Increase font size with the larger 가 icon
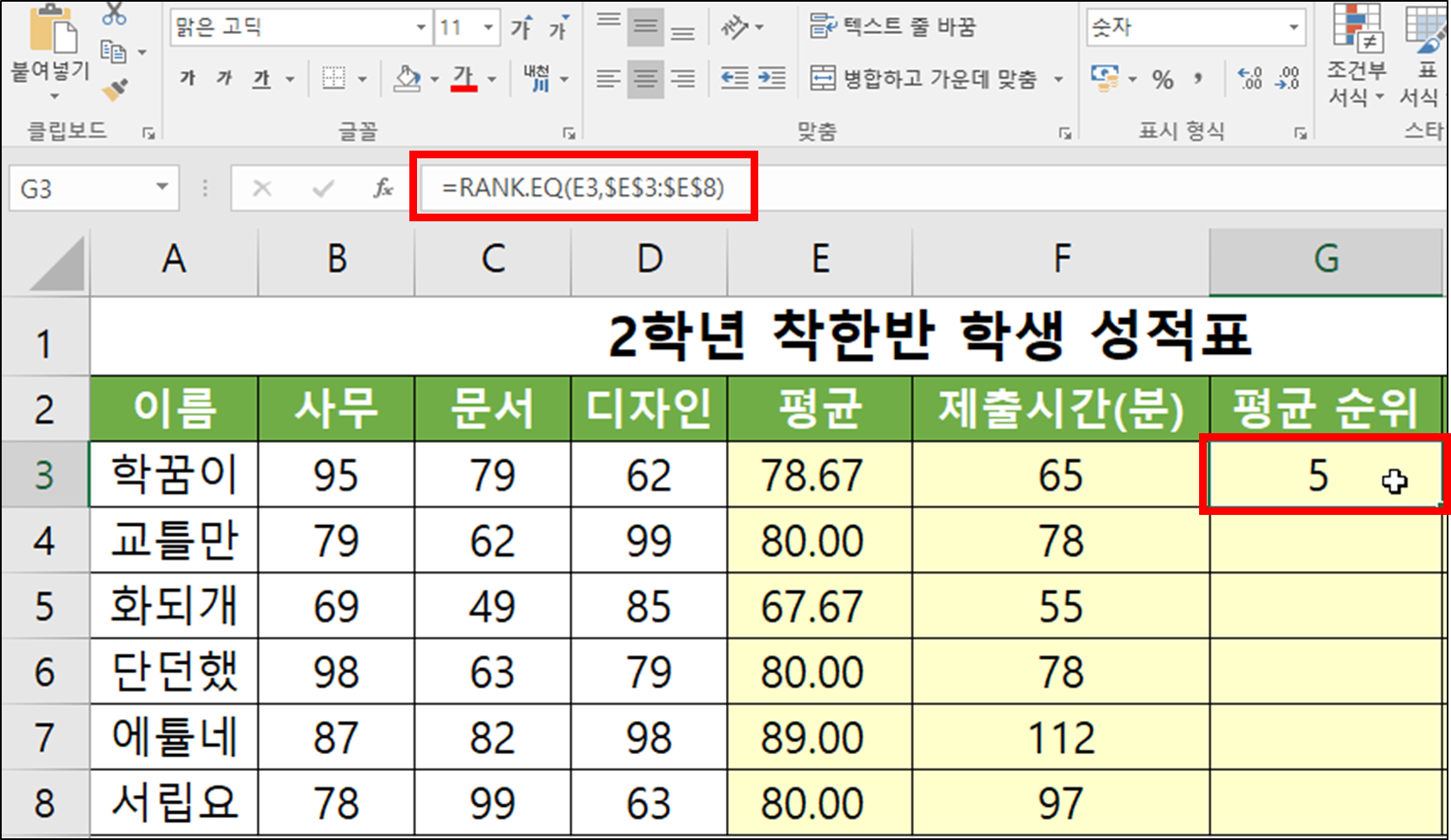The height and width of the screenshot is (840, 1451). [x=522, y=28]
